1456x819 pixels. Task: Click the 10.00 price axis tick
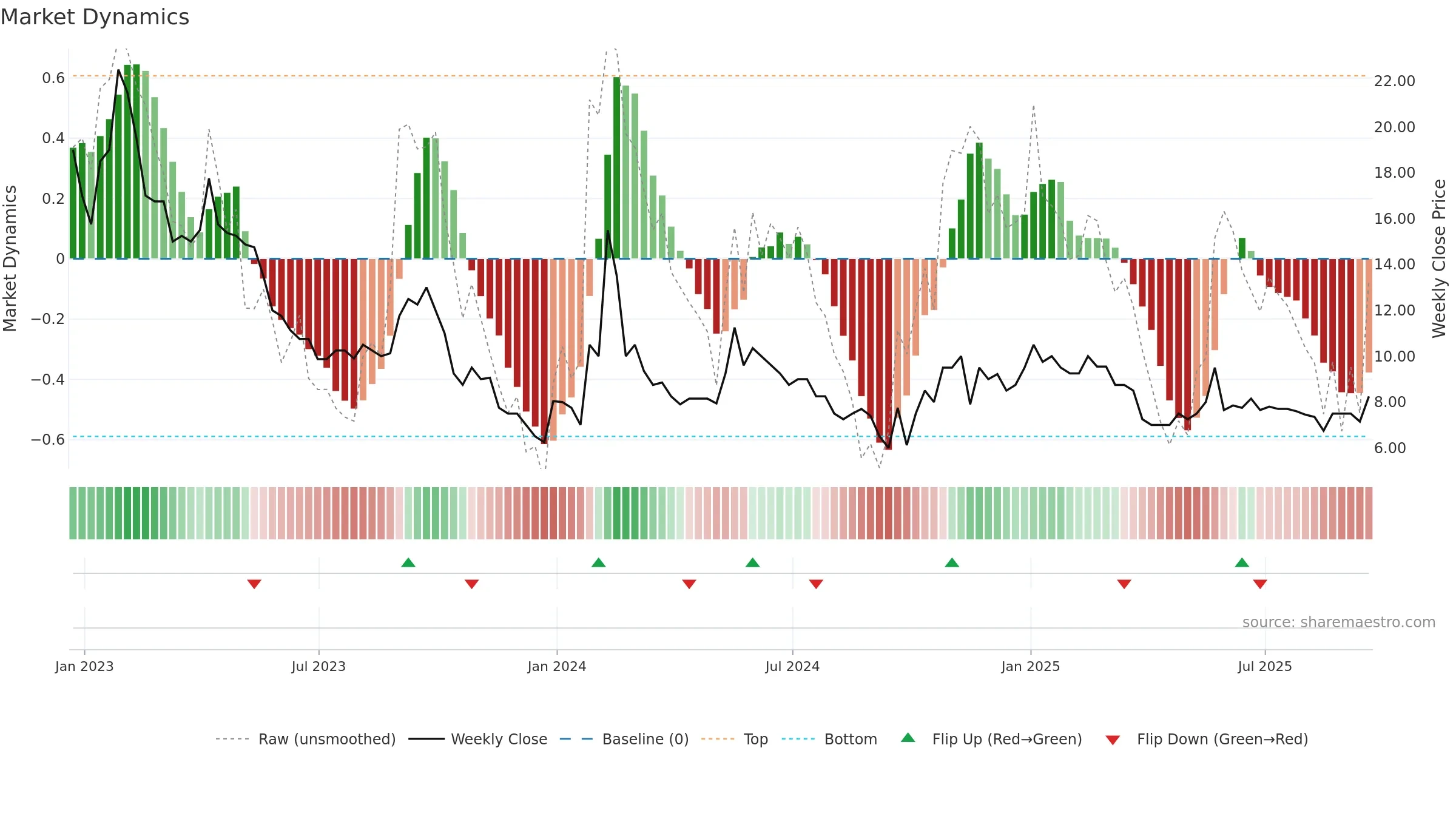(x=1395, y=357)
